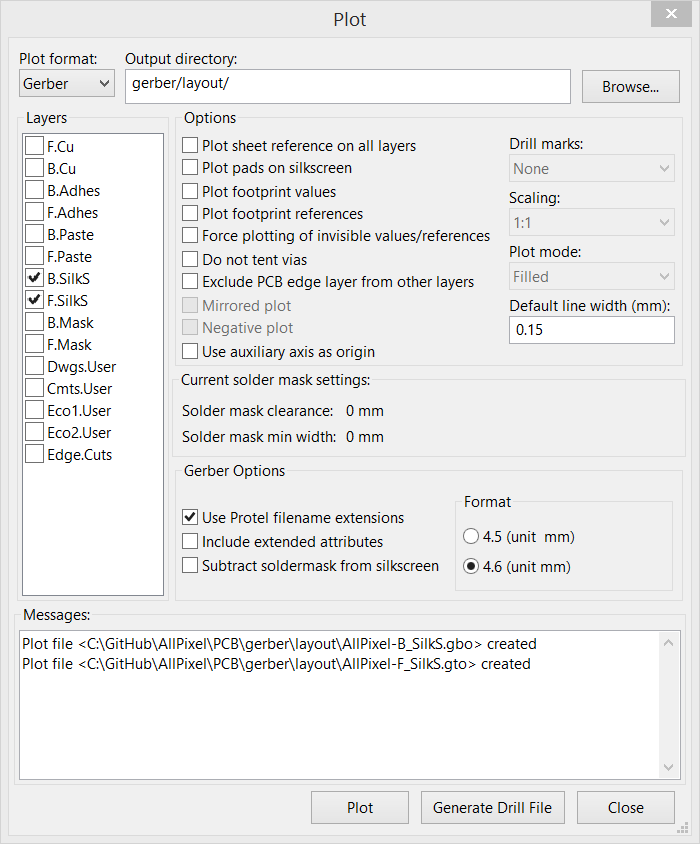Viewport: 700px width, 844px height.
Task: Check the Edge.Cuts layer
Action: (33, 454)
